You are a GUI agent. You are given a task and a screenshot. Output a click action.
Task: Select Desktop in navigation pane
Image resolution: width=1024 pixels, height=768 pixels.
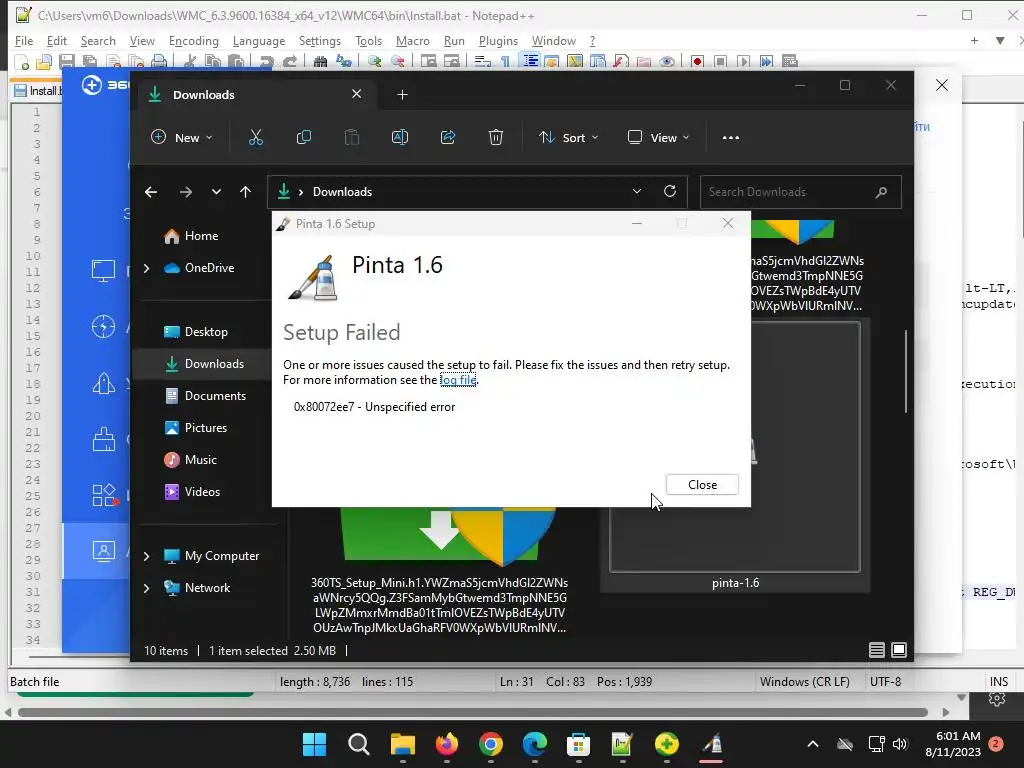tap(206, 332)
